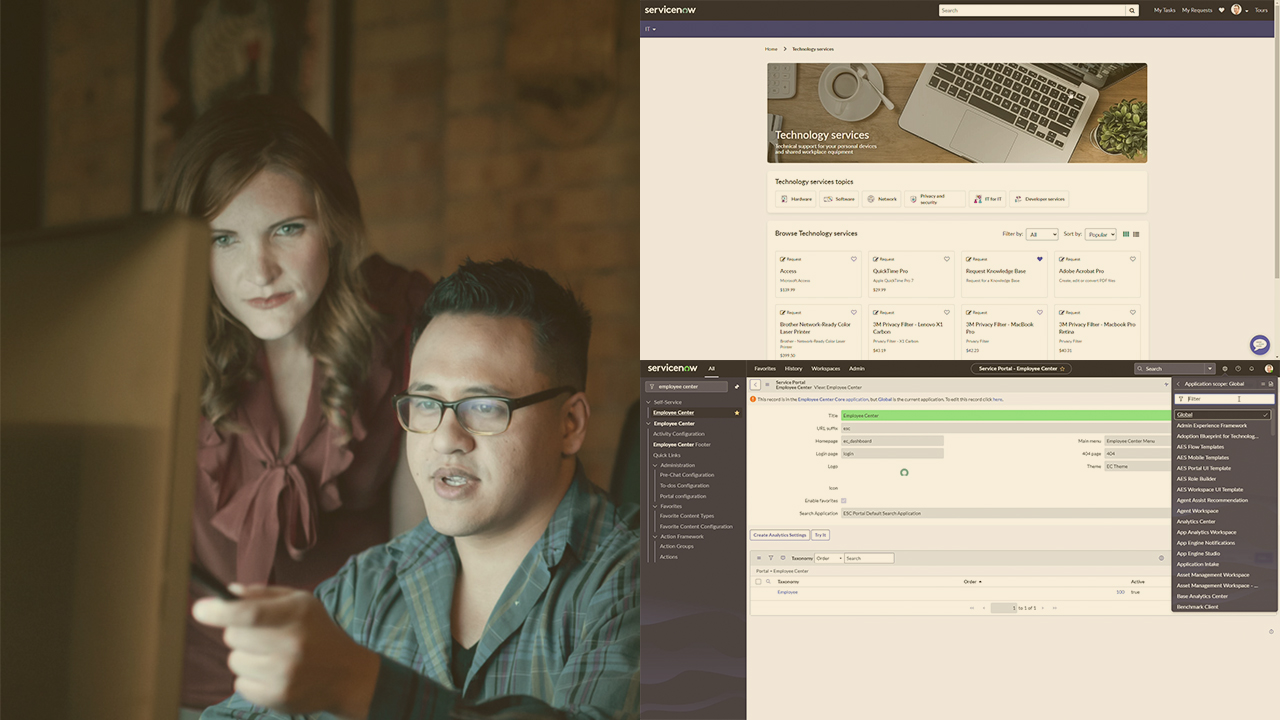Click the application scope Filter field
Screen dimensions: 1280x720
coord(1223,399)
